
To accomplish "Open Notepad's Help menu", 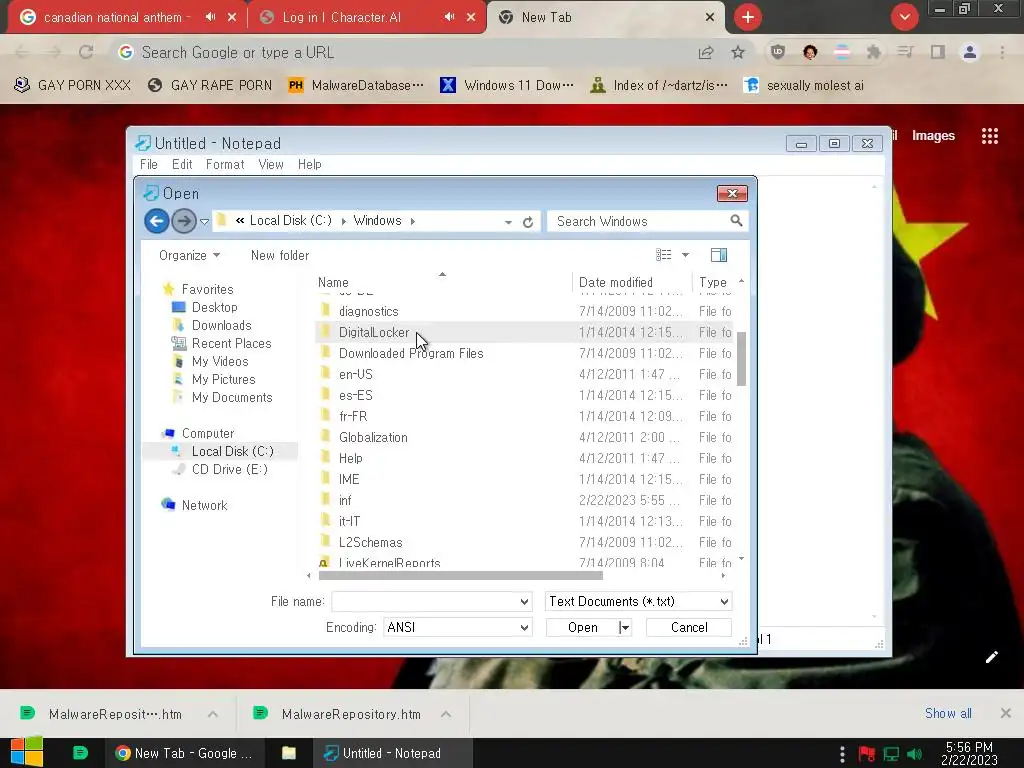I will pyautogui.click(x=310, y=165).
